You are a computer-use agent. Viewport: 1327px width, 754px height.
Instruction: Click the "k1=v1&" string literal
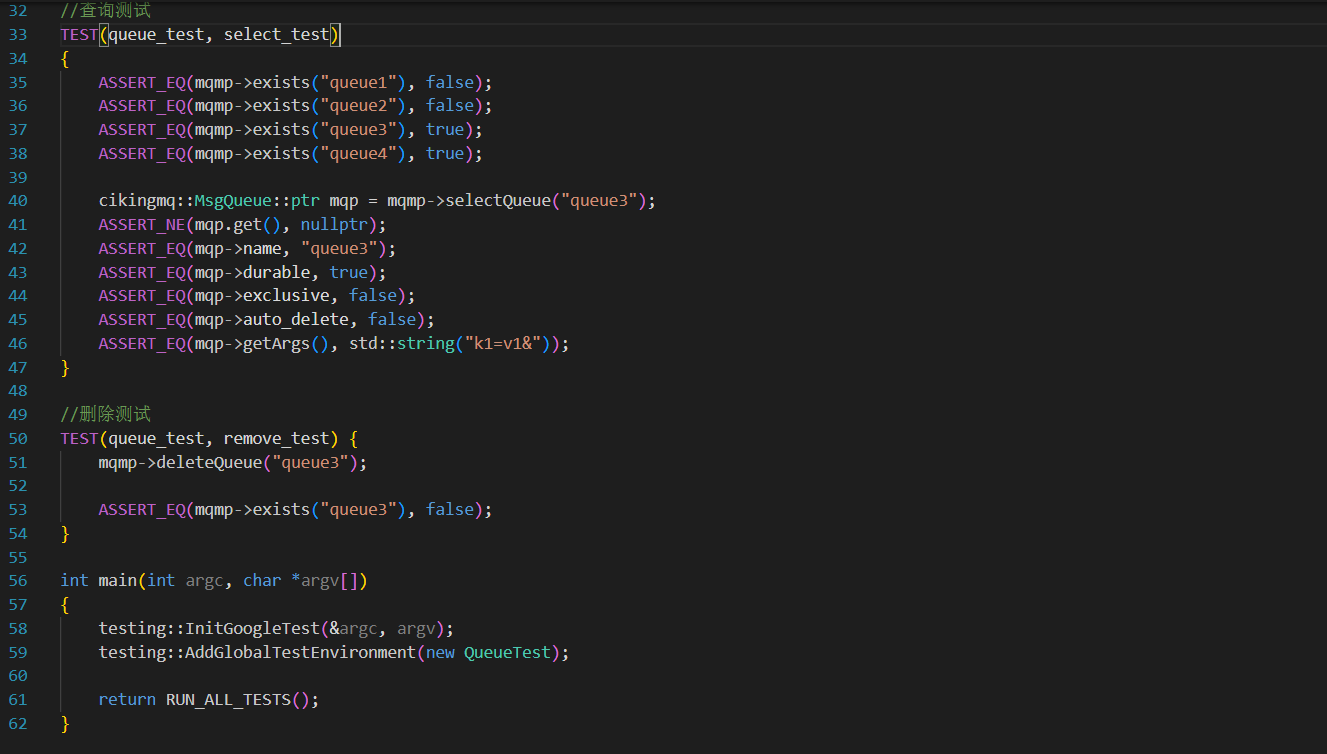pyautogui.click(x=507, y=343)
